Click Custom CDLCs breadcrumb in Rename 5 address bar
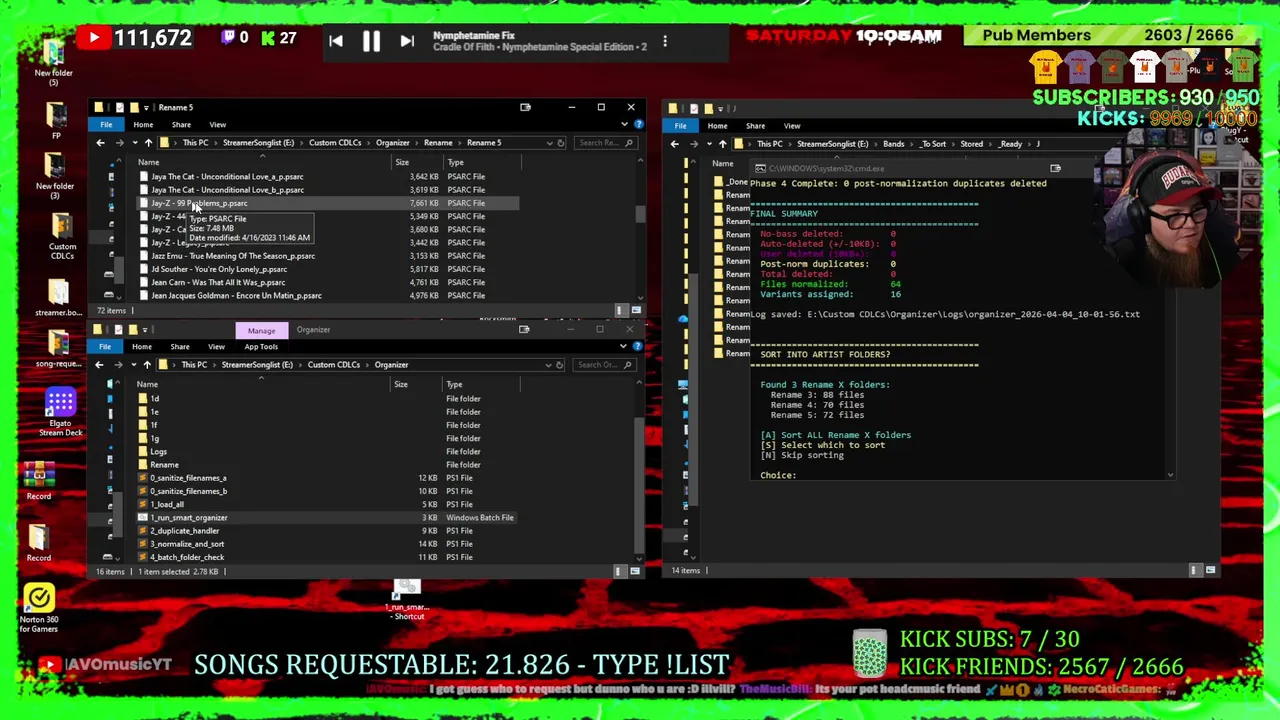1280x720 pixels. pyautogui.click(x=335, y=143)
